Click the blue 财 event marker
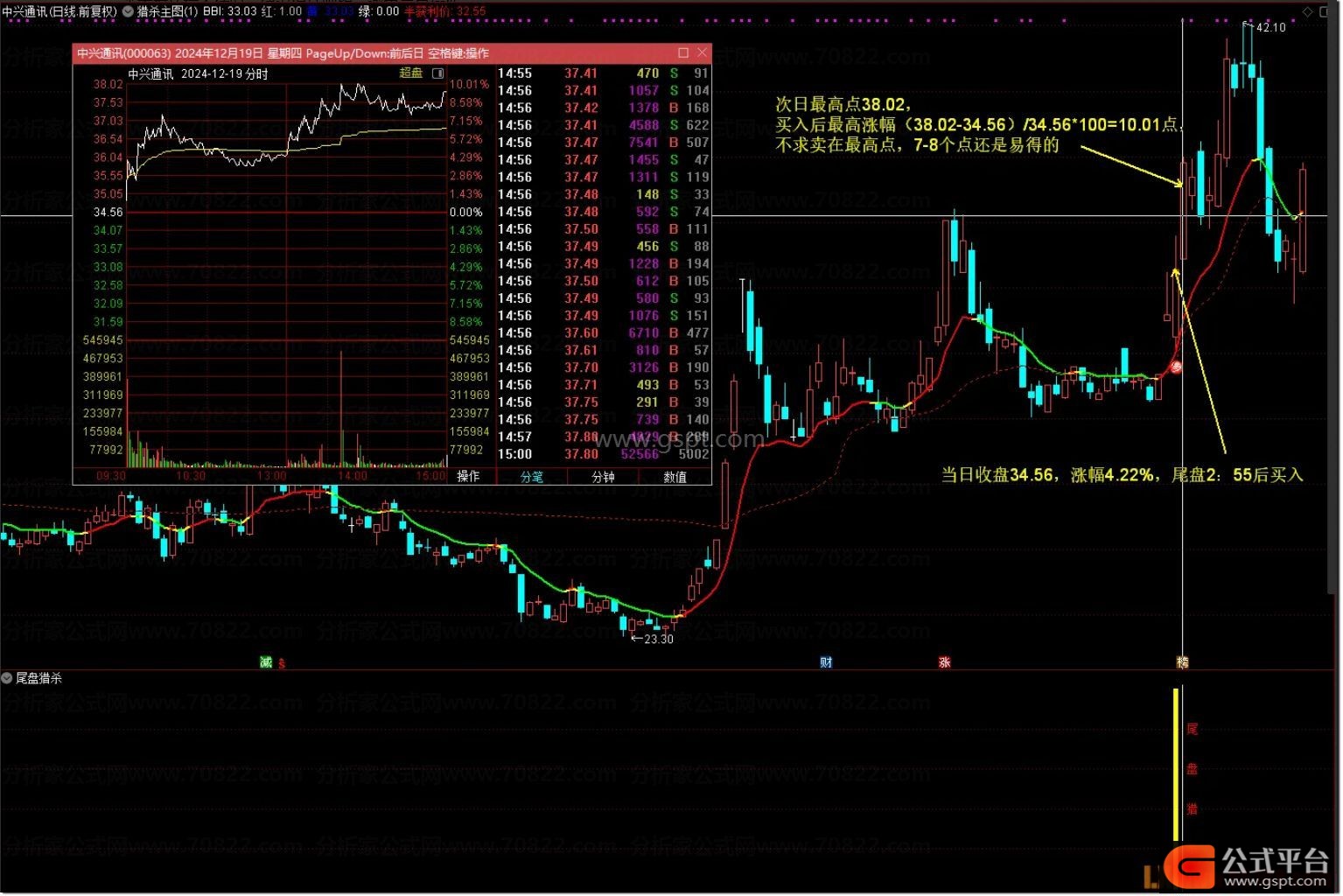This screenshot has height=896, width=1343. pos(826,662)
